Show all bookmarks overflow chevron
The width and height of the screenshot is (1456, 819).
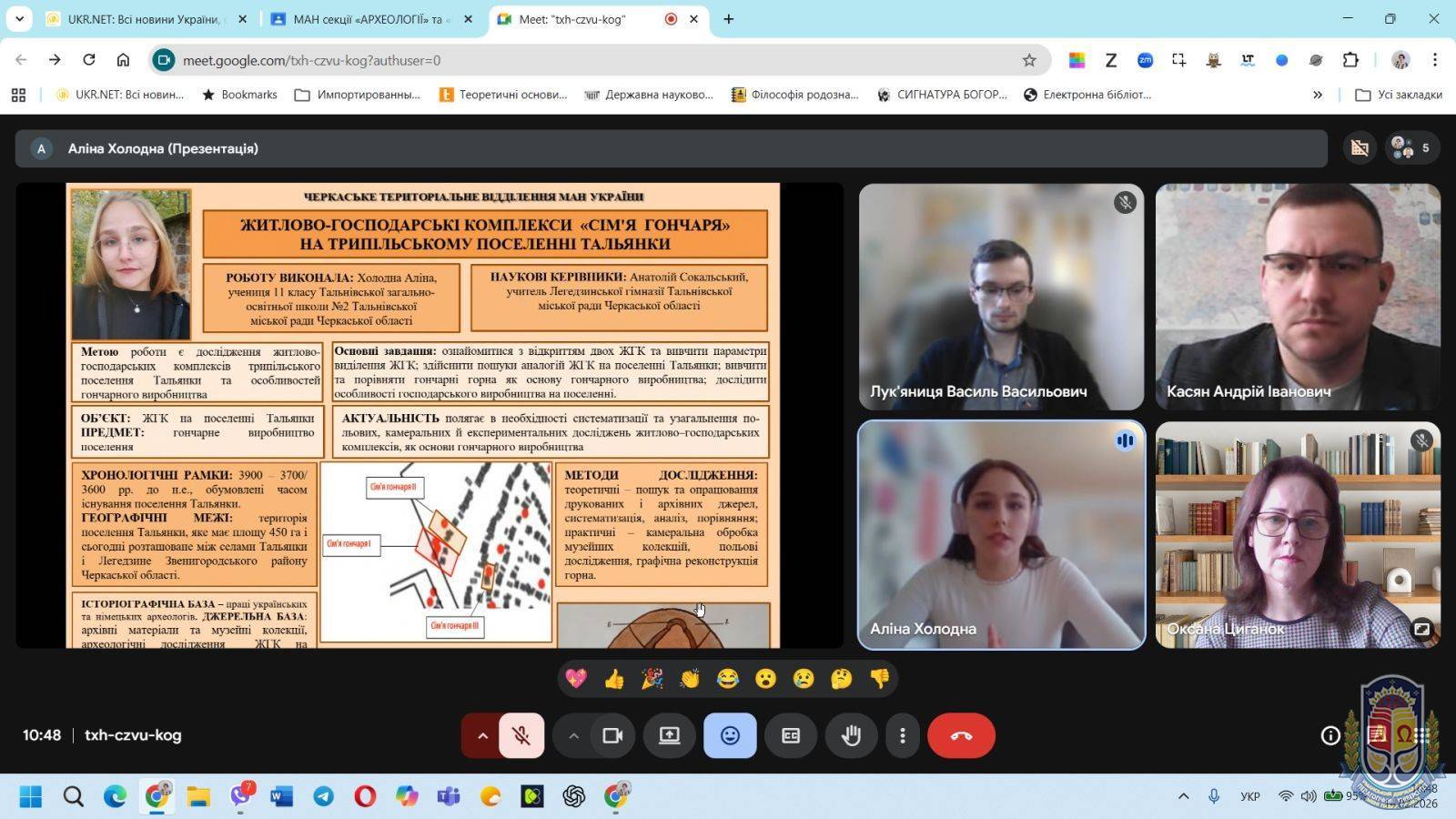pyautogui.click(x=1317, y=95)
